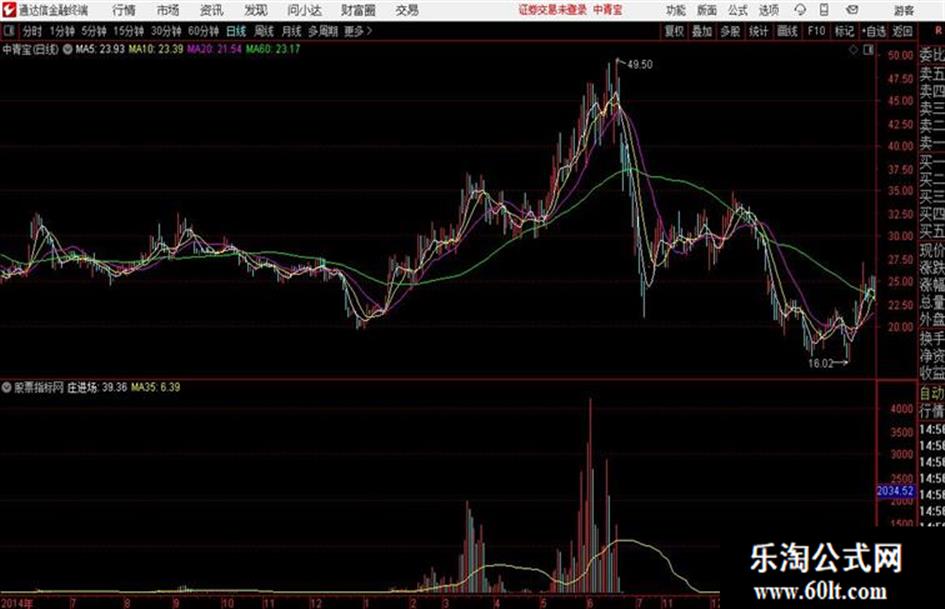Select the 多周期 multi-period tab
Screen dimensions: 945x609
tap(322, 31)
